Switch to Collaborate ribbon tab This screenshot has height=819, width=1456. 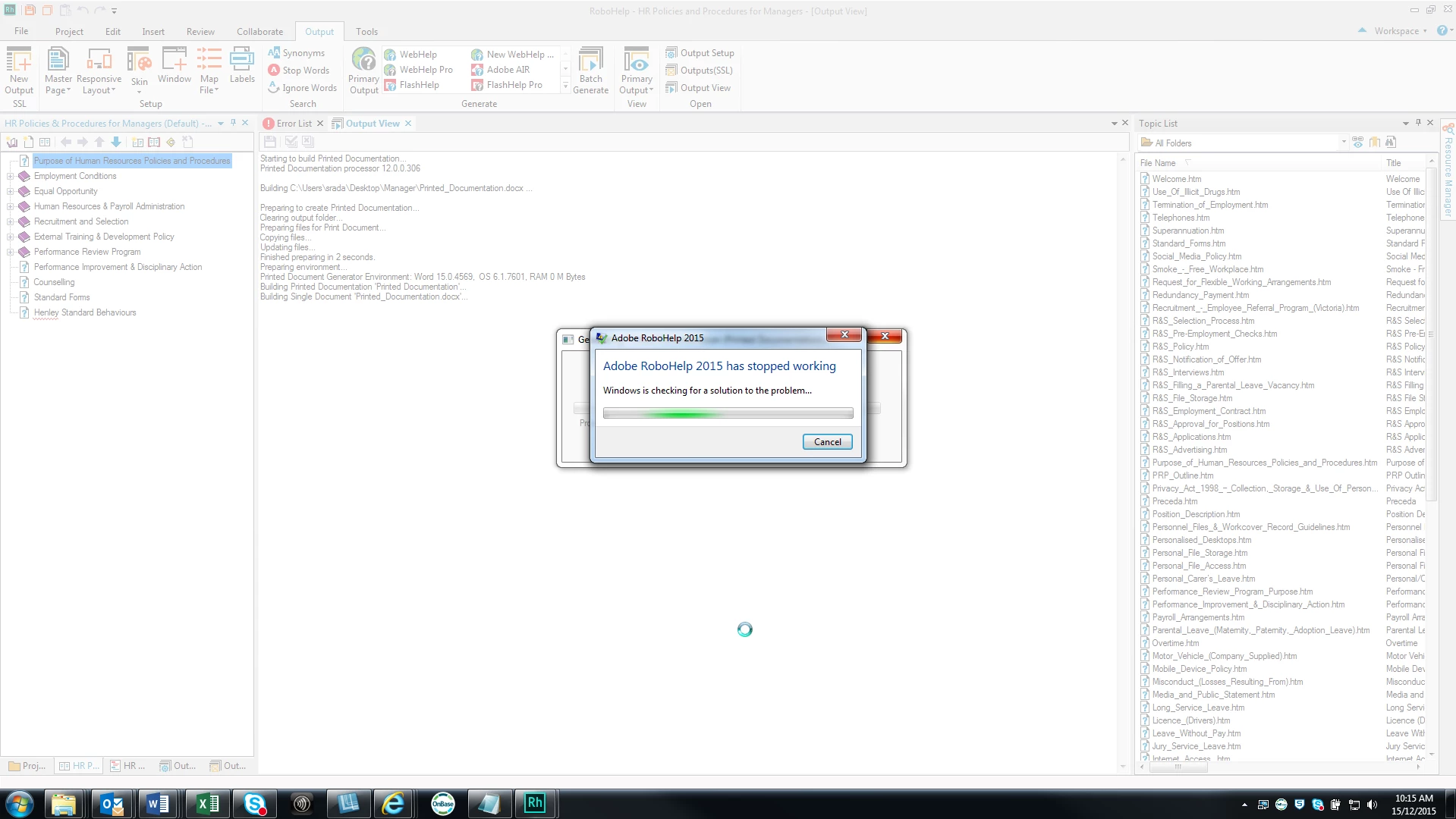coord(259,32)
